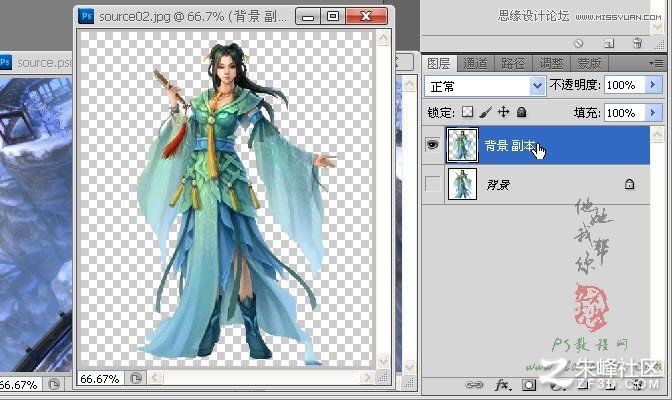Image resolution: width=672 pixels, height=400 pixels.
Task: Show the 背景 layer via its visibility box
Action: click(432, 184)
